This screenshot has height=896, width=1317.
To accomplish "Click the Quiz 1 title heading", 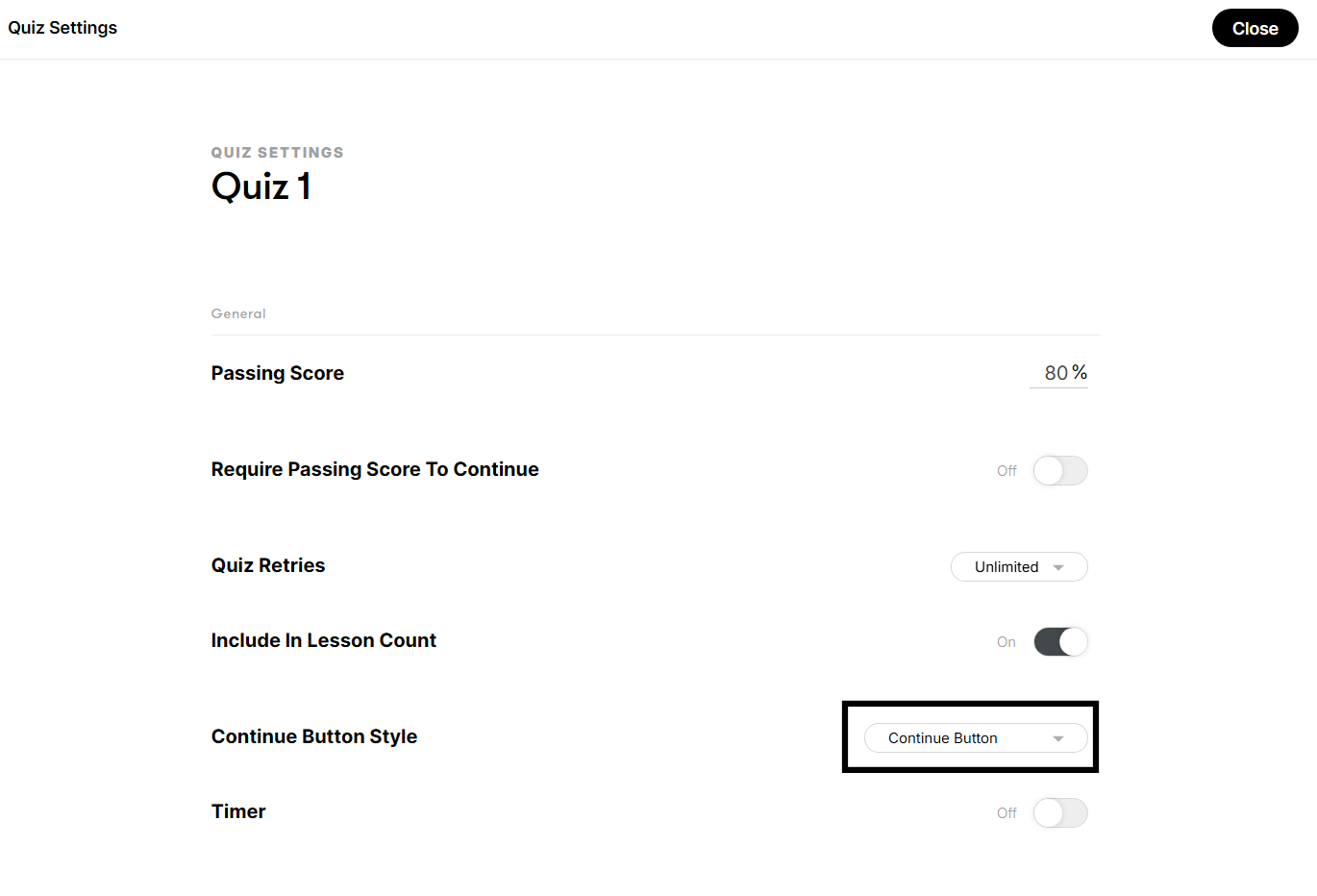I will click(261, 187).
